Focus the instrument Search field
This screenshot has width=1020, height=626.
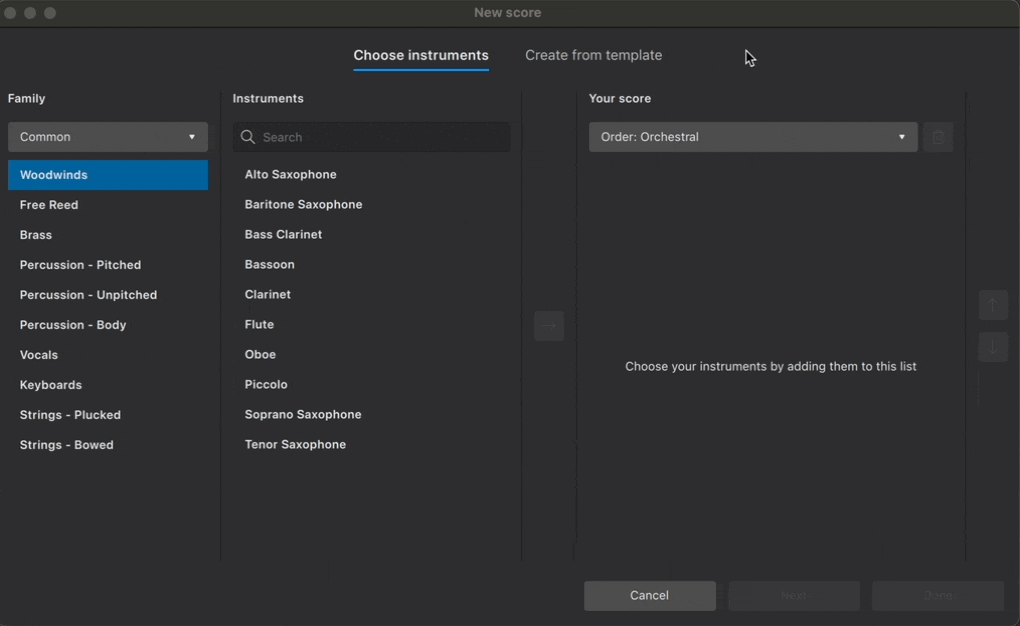pos(380,137)
